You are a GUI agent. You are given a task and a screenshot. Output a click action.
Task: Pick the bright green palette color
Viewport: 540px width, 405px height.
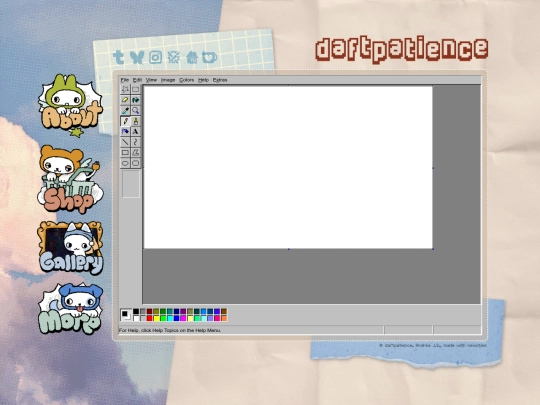pos(163,318)
